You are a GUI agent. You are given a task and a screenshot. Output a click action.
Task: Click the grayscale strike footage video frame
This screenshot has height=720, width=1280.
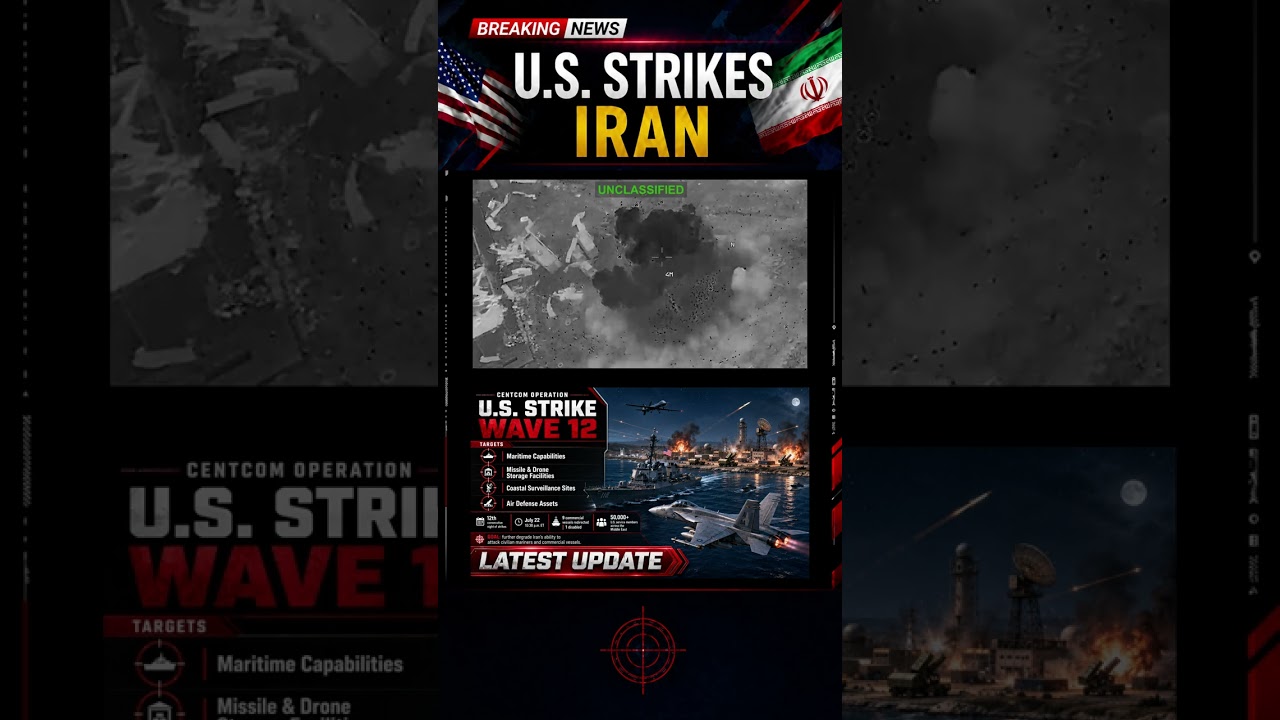click(x=640, y=274)
